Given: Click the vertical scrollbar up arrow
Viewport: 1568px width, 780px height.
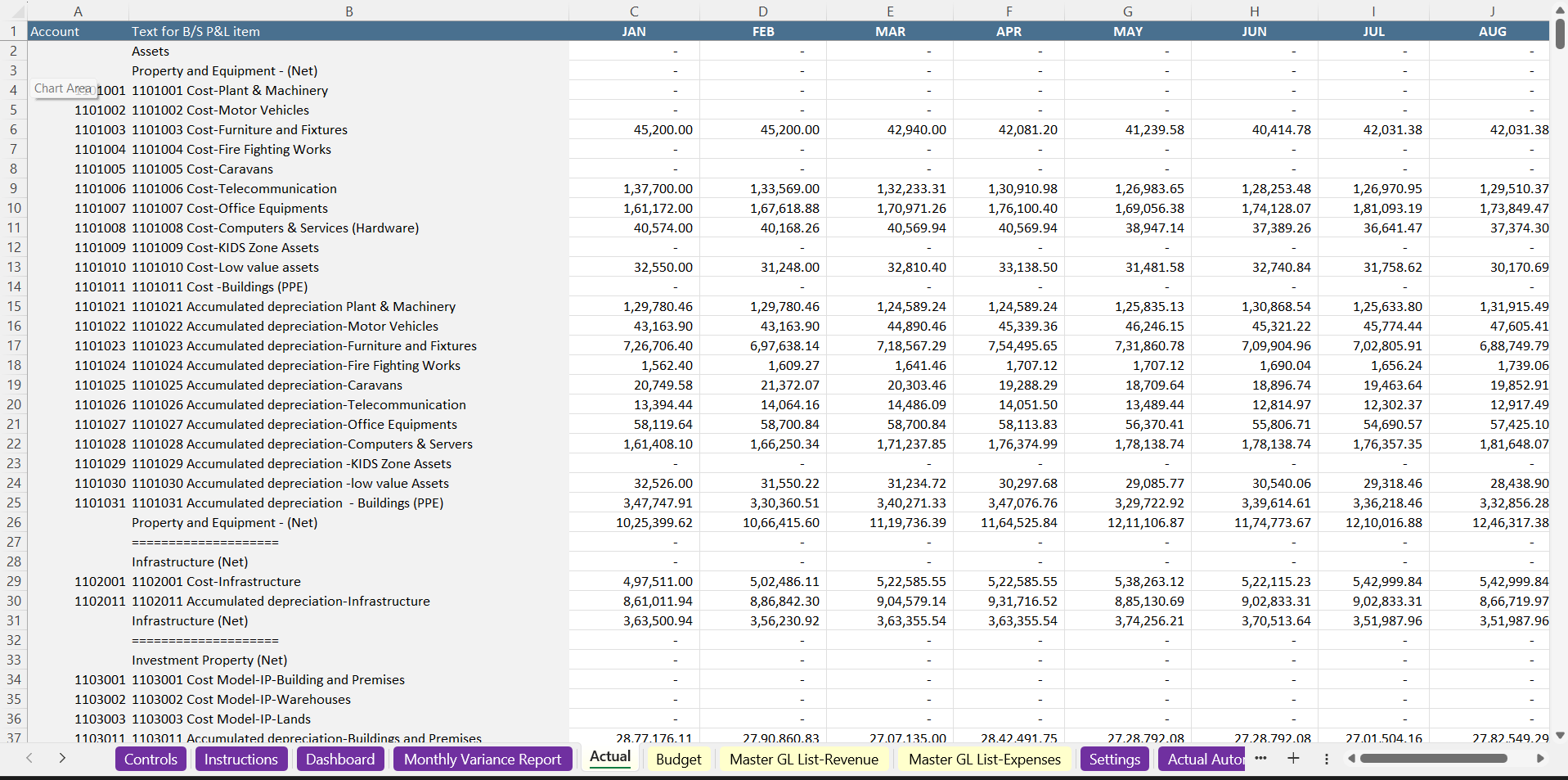Looking at the screenshot, I should [x=1560, y=10].
